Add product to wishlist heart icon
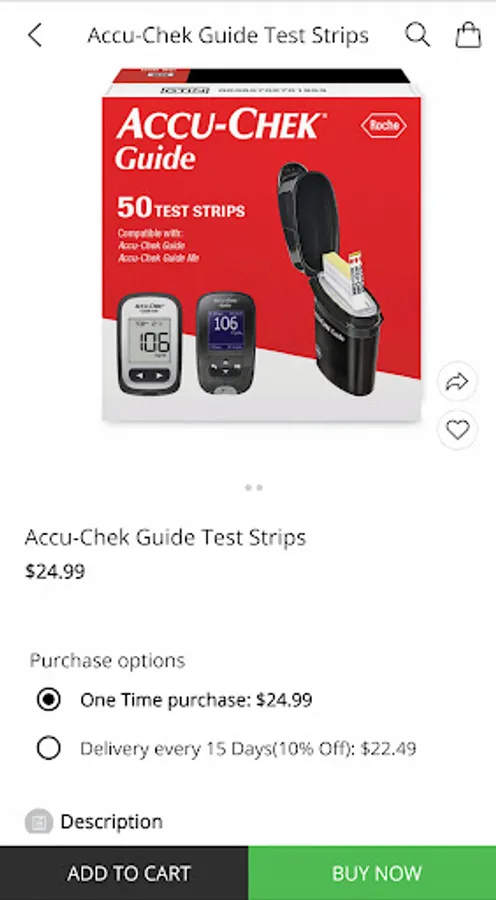The height and width of the screenshot is (900, 496). pyautogui.click(x=458, y=430)
